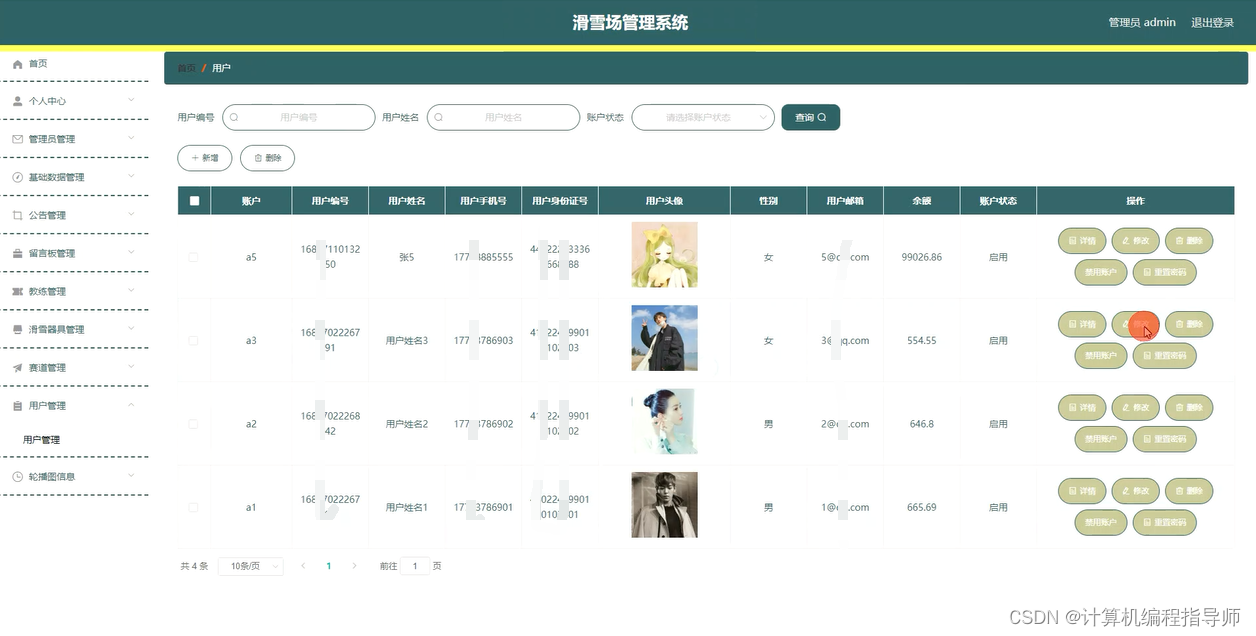Check the row checkbox for a3
Image resolution: width=1256 pixels, height=636 pixels.
pos(193,341)
